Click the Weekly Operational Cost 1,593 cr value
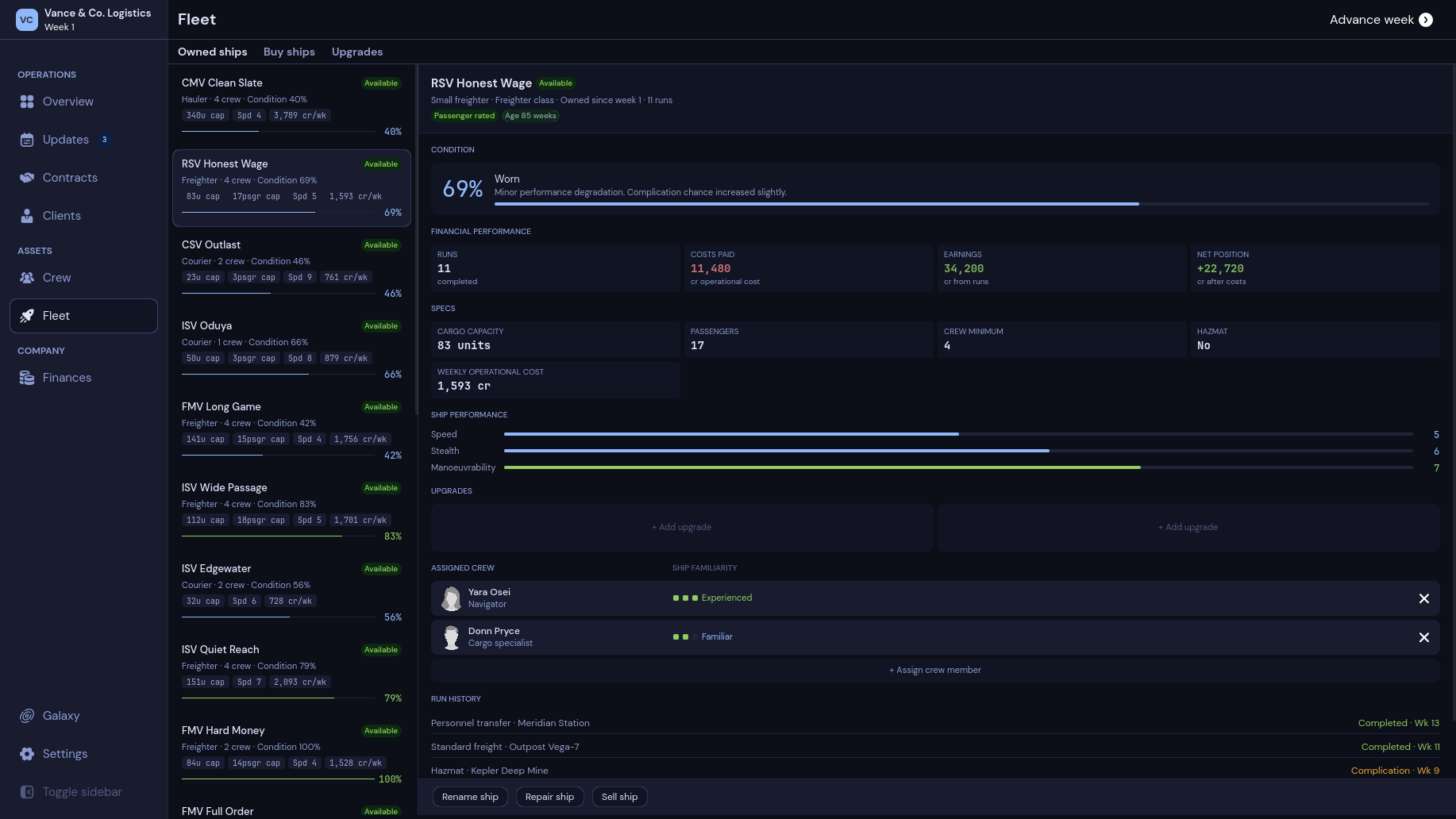 464,386
